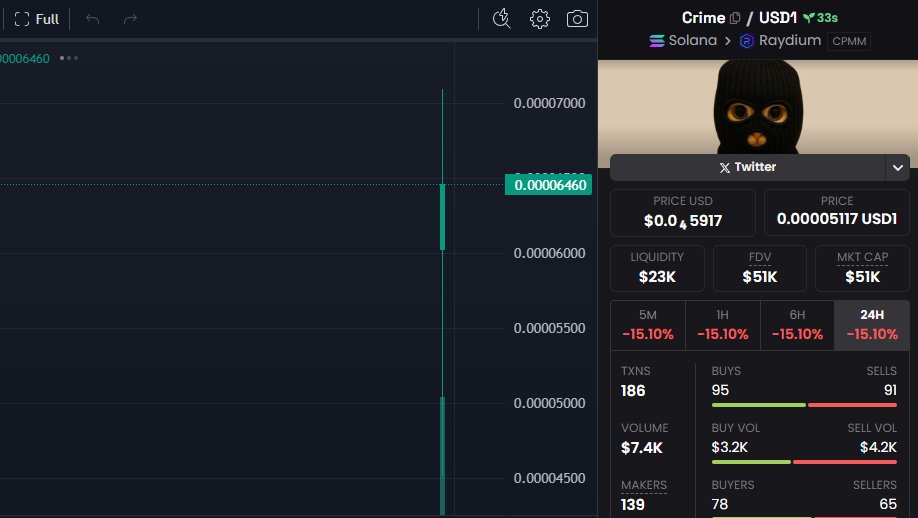
Task: Redo the last chart action
Action: pos(130,19)
